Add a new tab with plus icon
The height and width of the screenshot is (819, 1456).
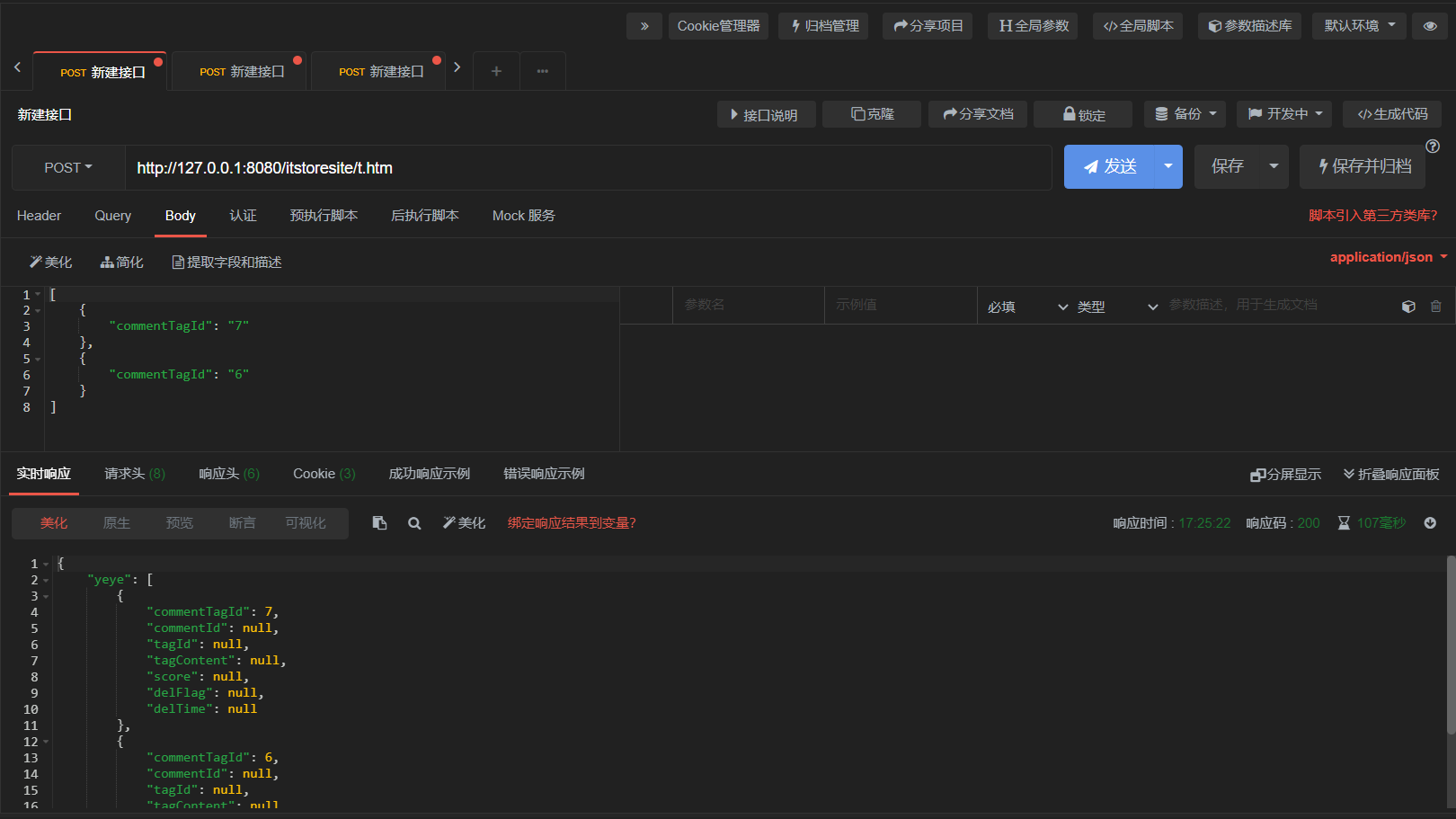tap(496, 71)
